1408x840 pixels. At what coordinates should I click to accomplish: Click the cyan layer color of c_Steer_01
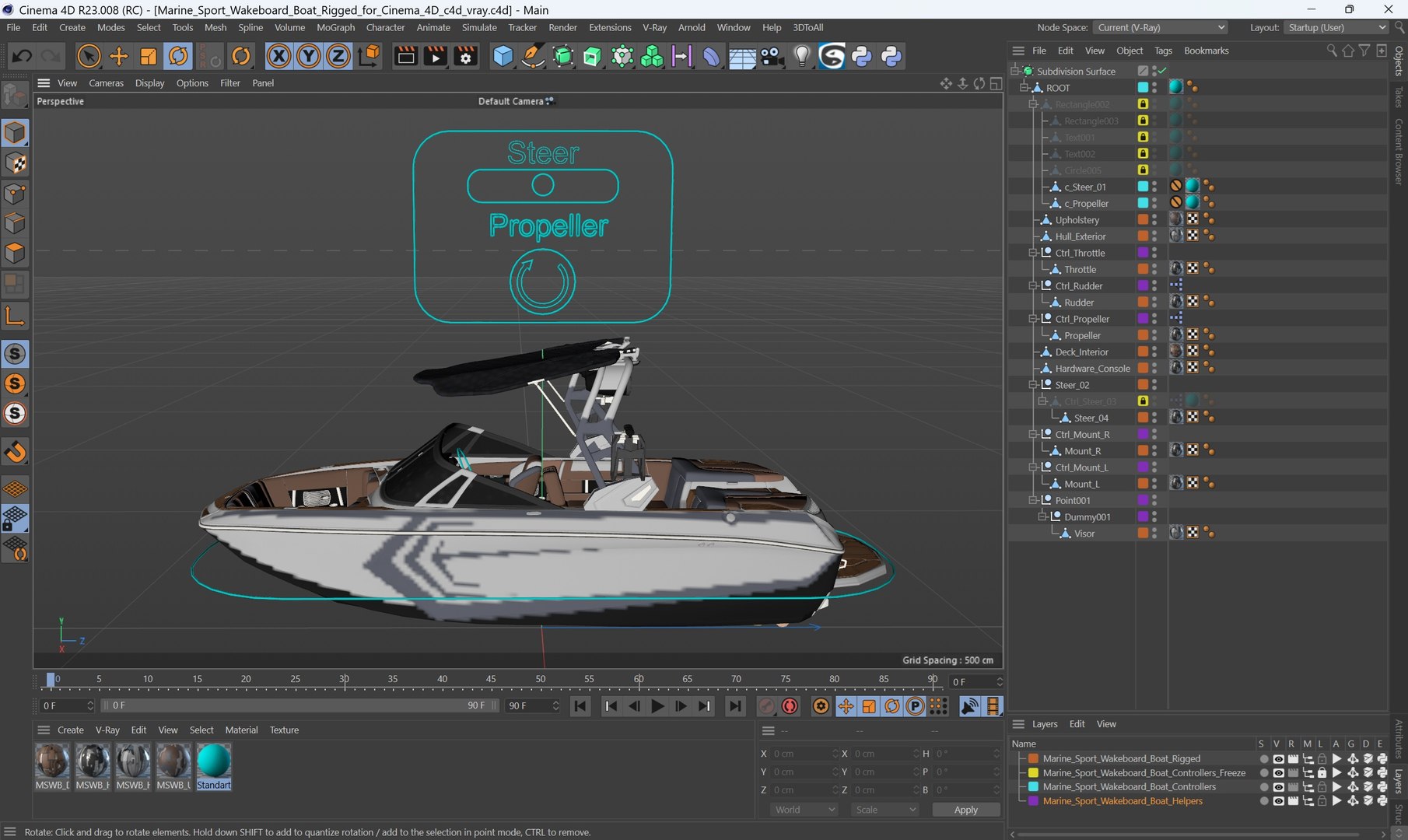(1143, 187)
